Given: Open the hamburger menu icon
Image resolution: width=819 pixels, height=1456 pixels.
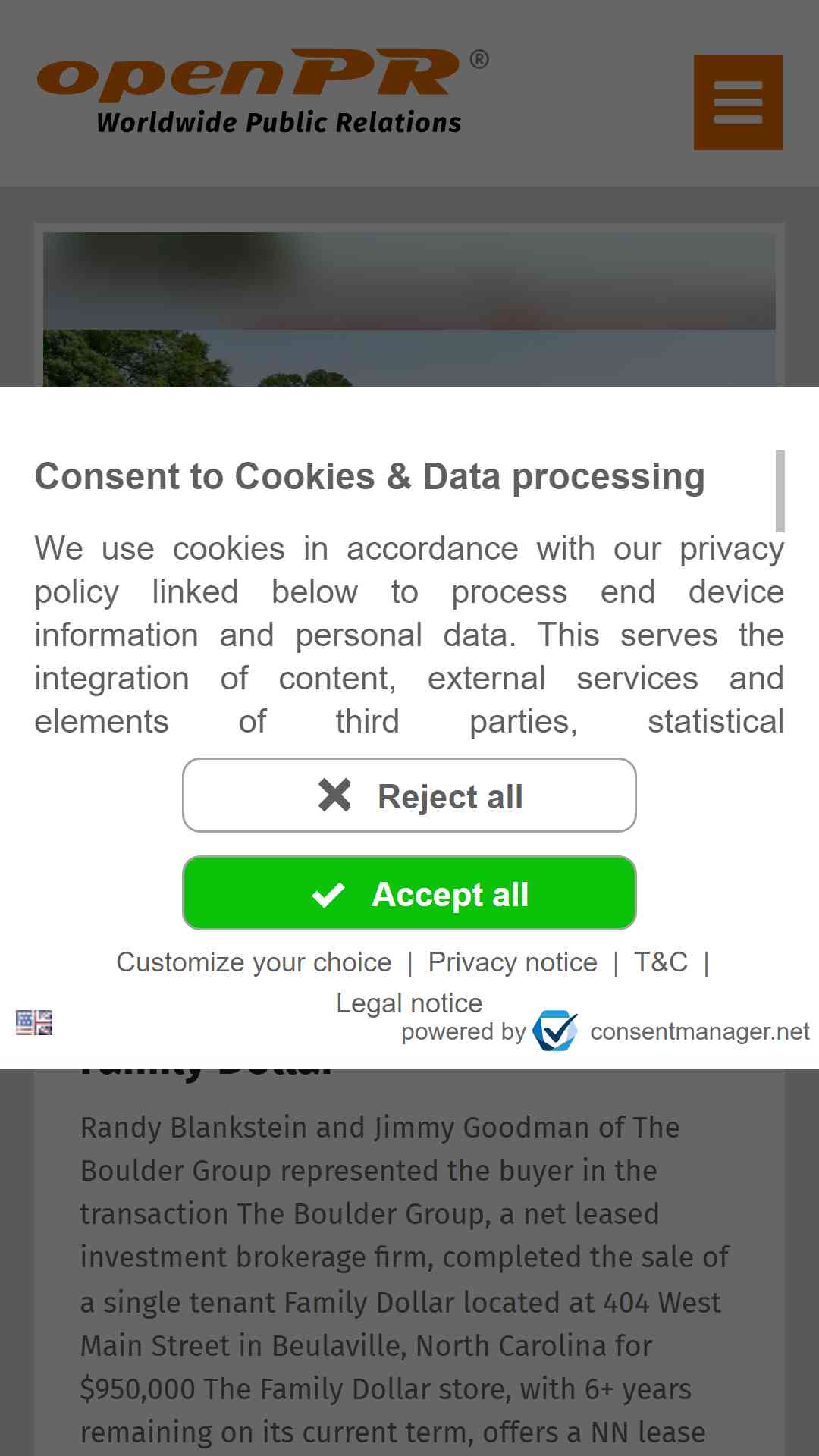Looking at the screenshot, I should [738, 102].
